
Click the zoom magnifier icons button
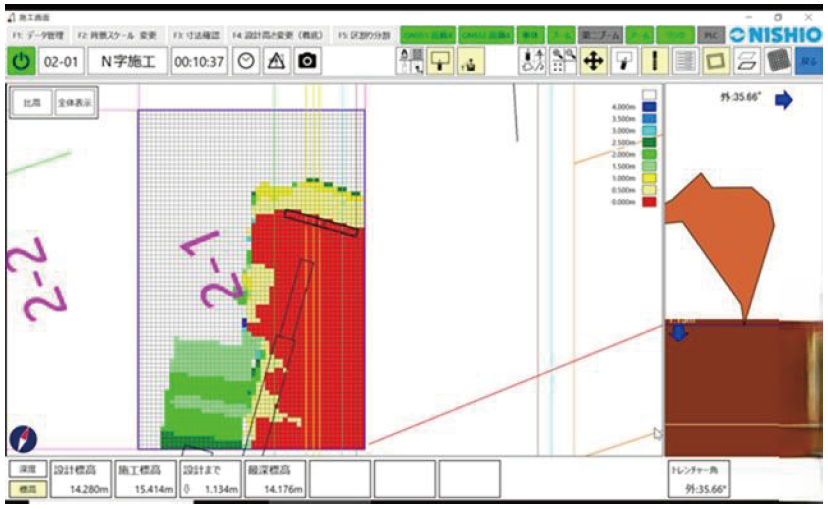563,61
